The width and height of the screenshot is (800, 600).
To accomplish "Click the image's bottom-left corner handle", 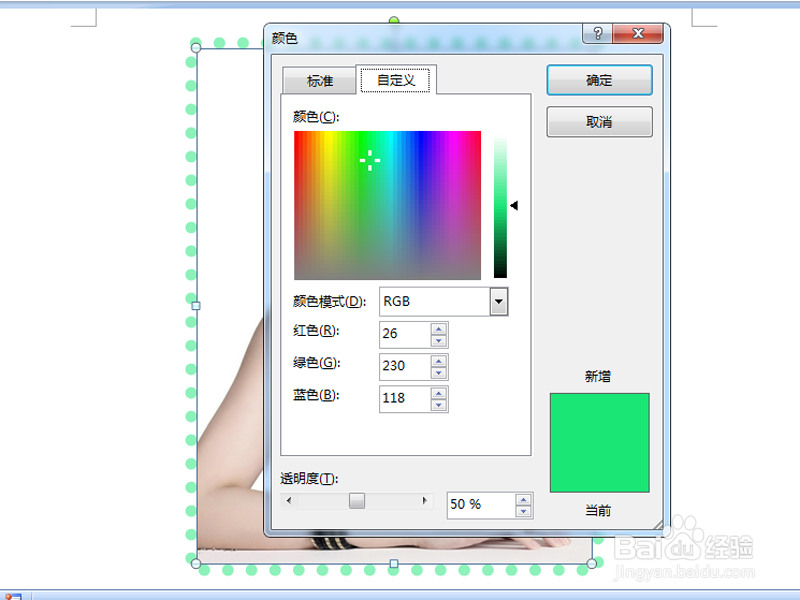I will point(196,563).
